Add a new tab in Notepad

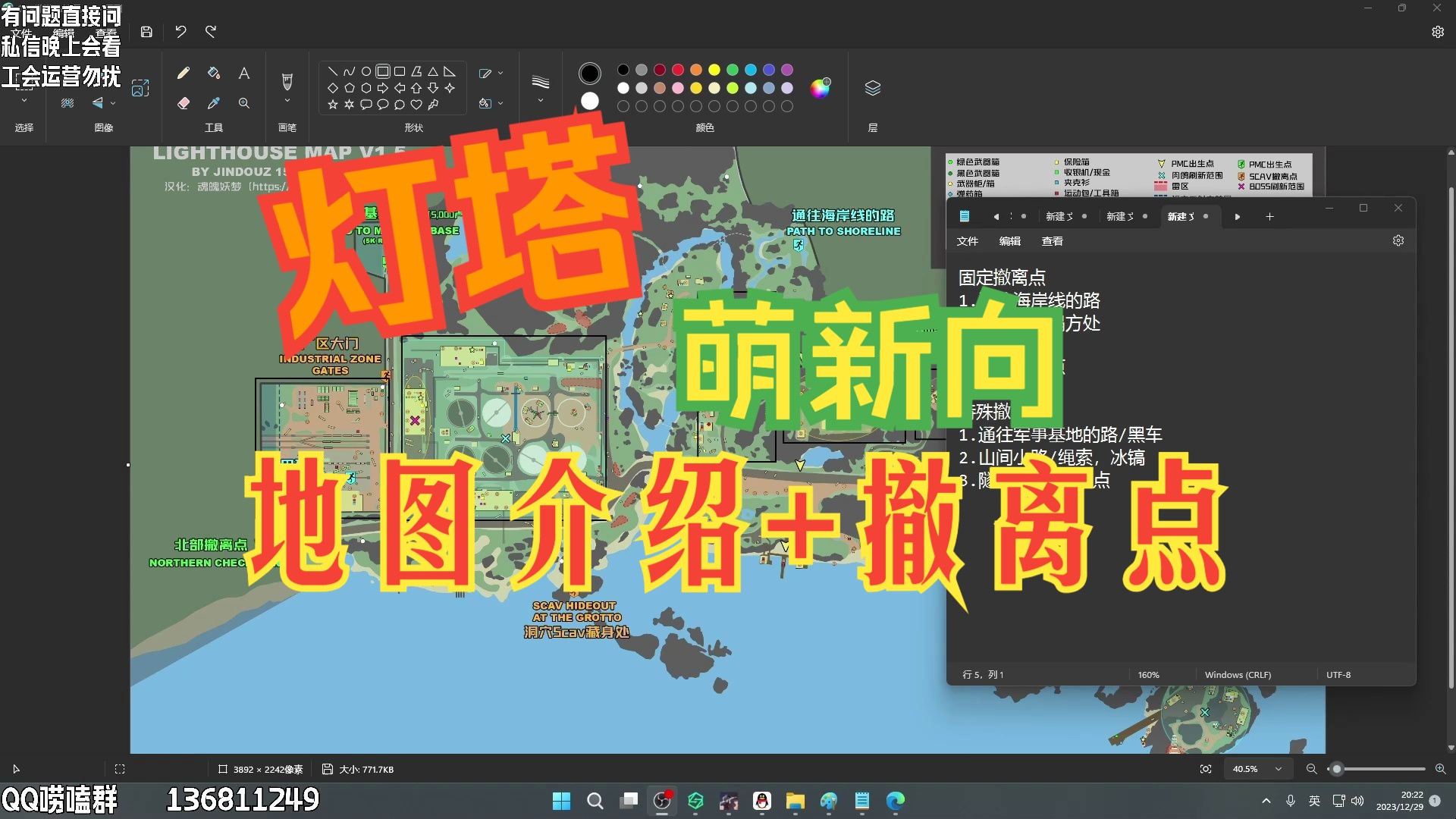1269,217
